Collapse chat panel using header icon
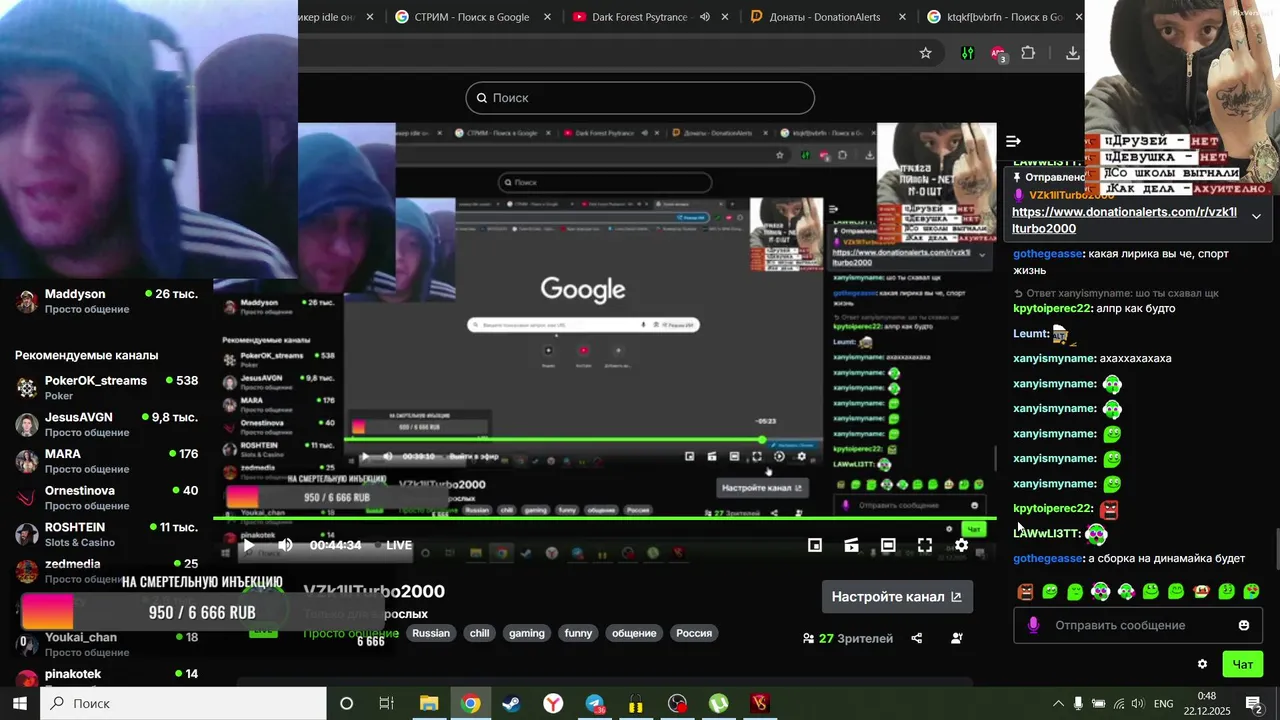 pyautogui.click(x=1013, y=142)
